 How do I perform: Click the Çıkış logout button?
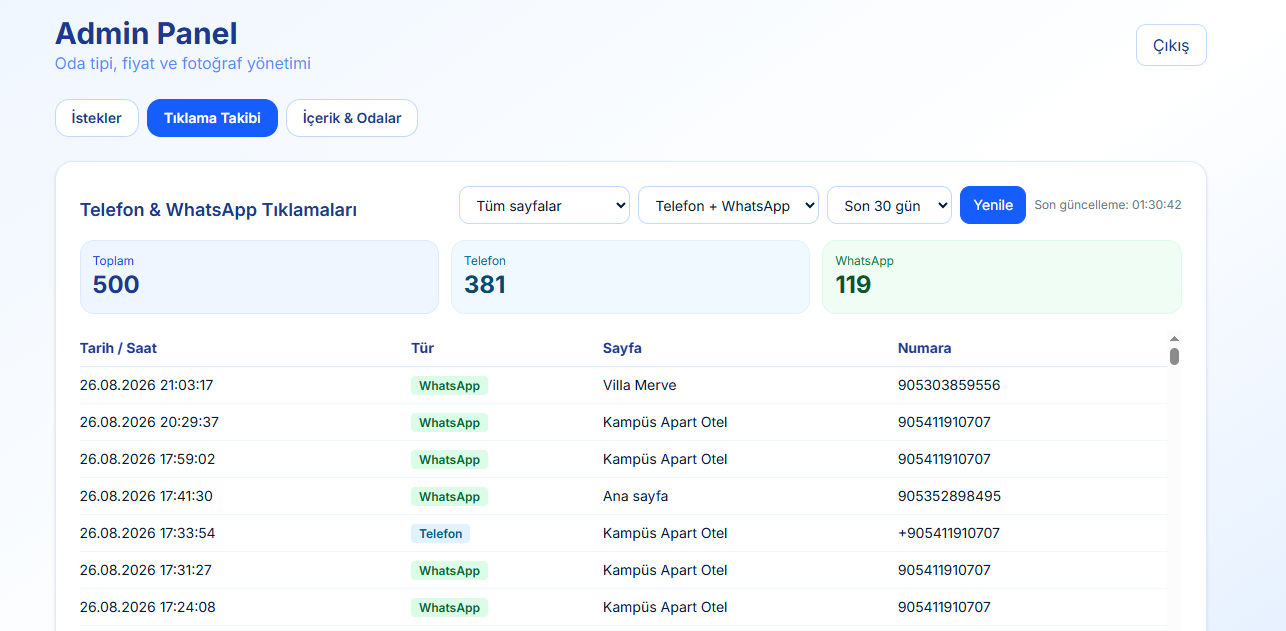click(1171, 45)
